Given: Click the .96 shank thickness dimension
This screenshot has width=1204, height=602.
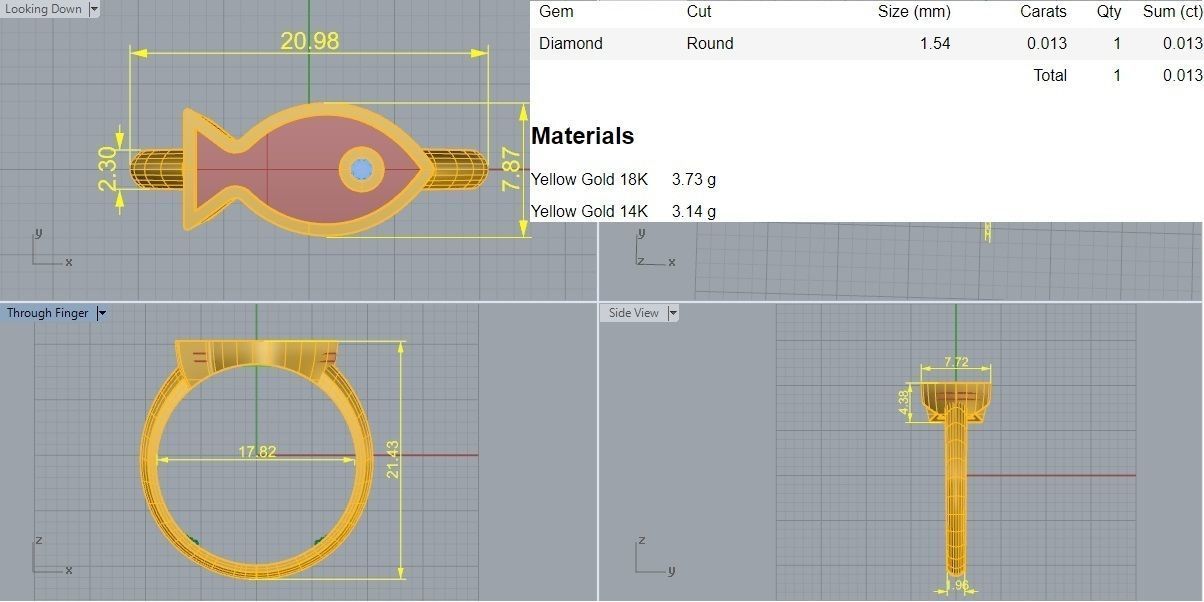Looking at the screenshot, I should pyautogui.click(x=958, y=585).
